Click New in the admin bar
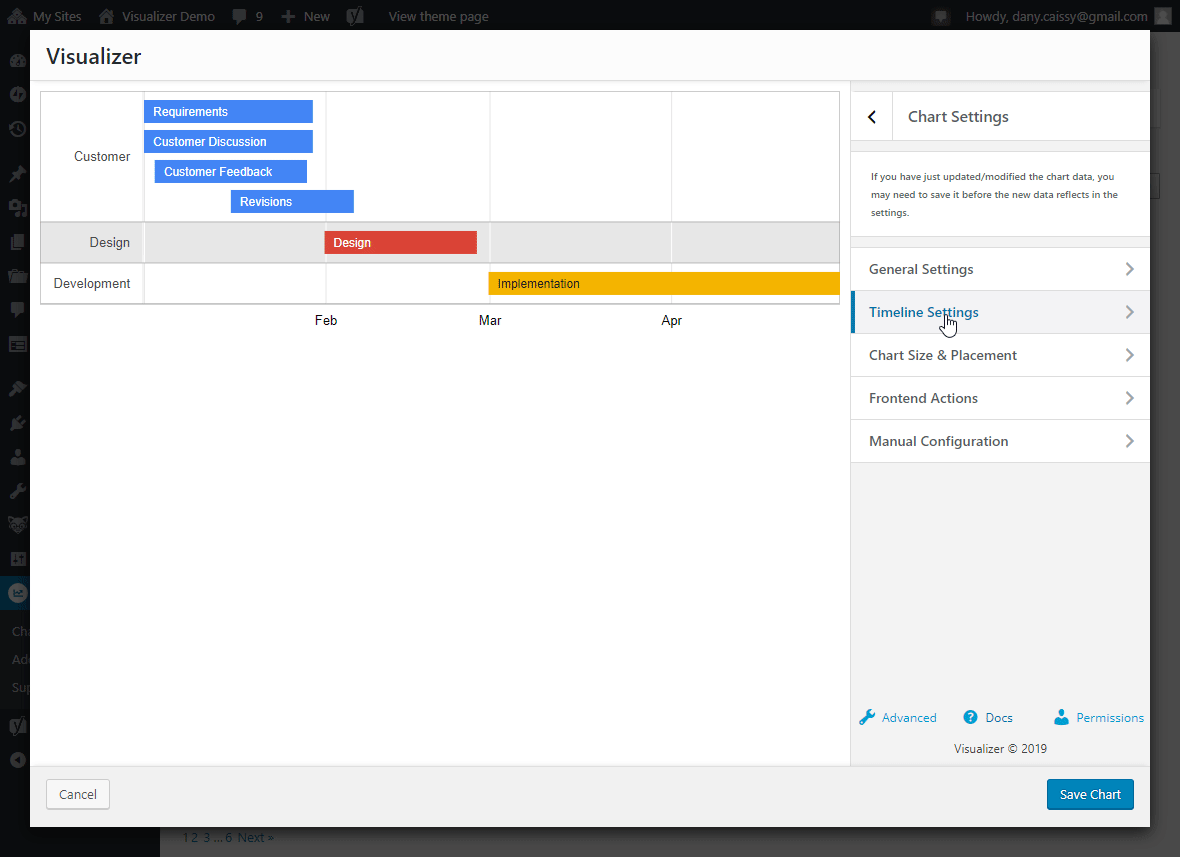The height and width of the screenshot is (857, 1180). click(x=306, y=16)
